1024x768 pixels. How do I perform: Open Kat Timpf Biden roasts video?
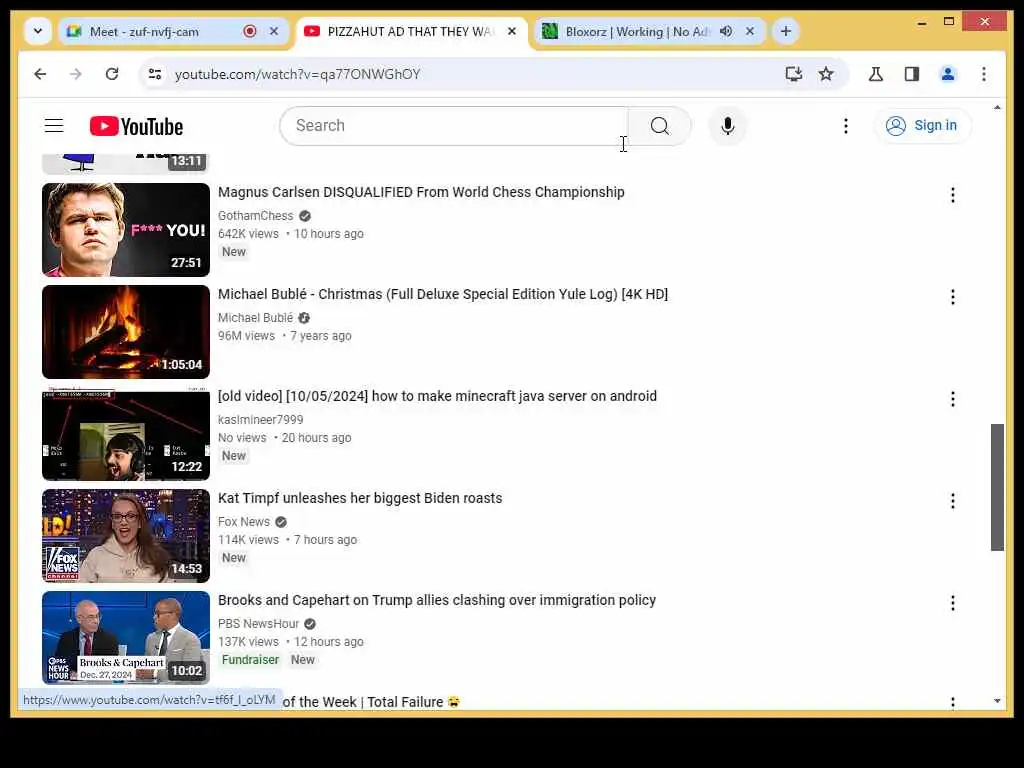click(360, 498)
